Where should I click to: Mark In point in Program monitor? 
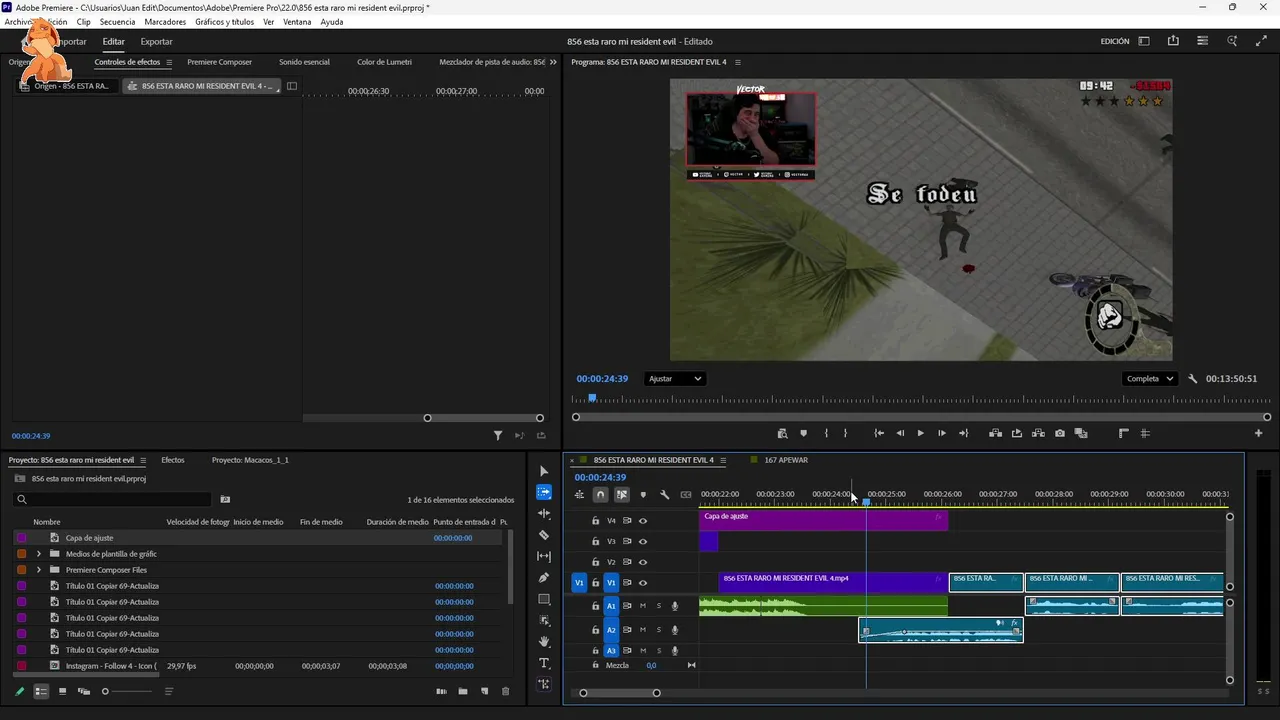826,433
